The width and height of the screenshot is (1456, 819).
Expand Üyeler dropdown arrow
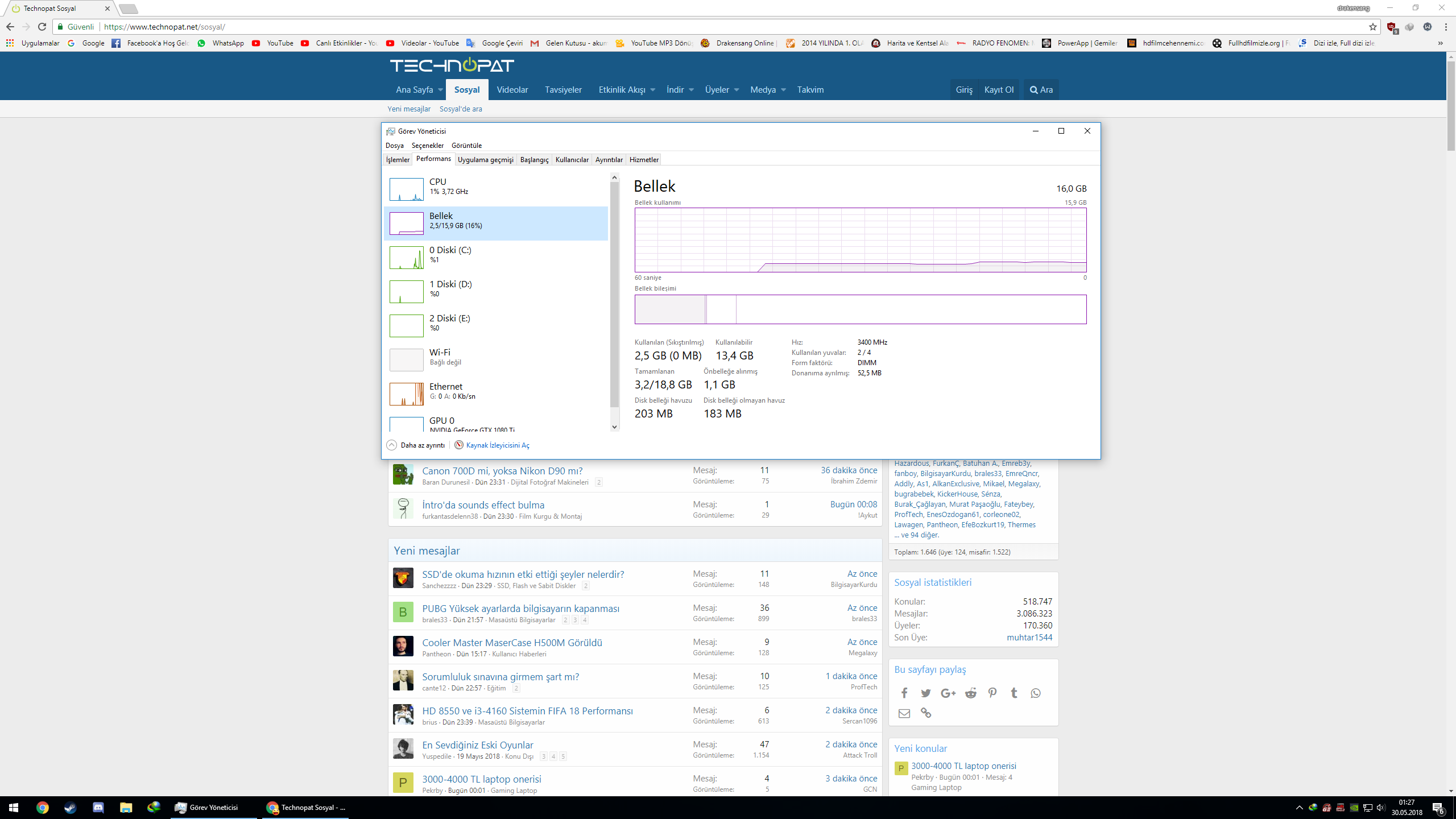pyautogui.click(x=736, y=90)
